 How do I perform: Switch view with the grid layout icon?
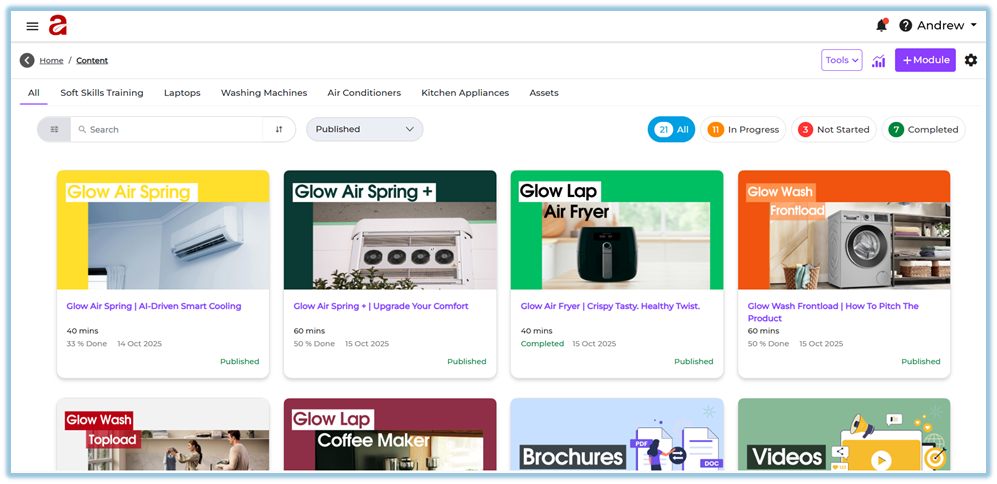point(54,129)
